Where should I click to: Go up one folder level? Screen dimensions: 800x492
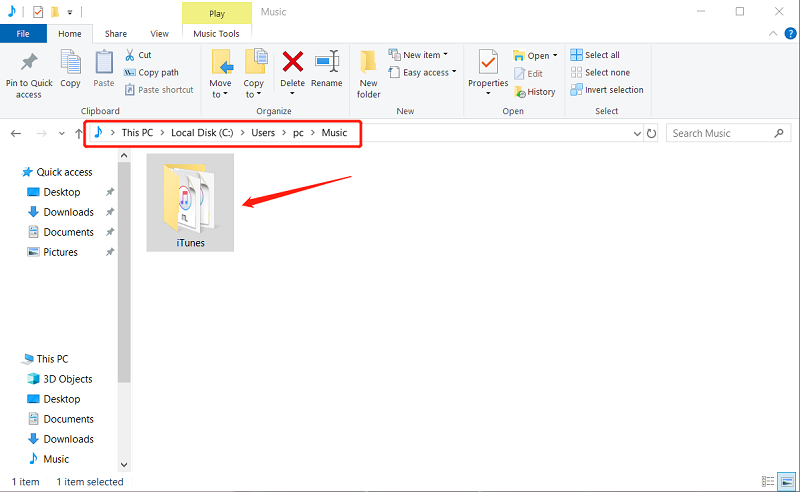tap(79, 134)
